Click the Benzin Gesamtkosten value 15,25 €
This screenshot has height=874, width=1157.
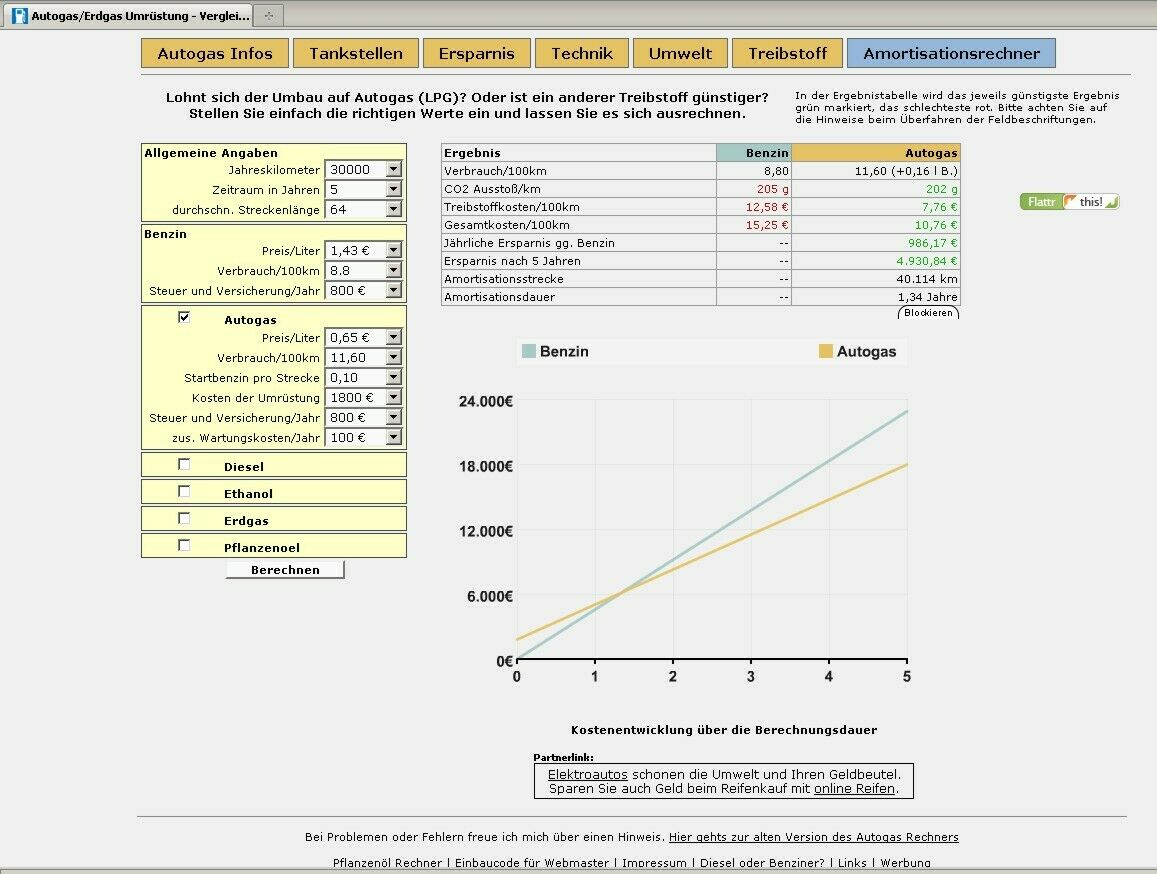[767, 225]
